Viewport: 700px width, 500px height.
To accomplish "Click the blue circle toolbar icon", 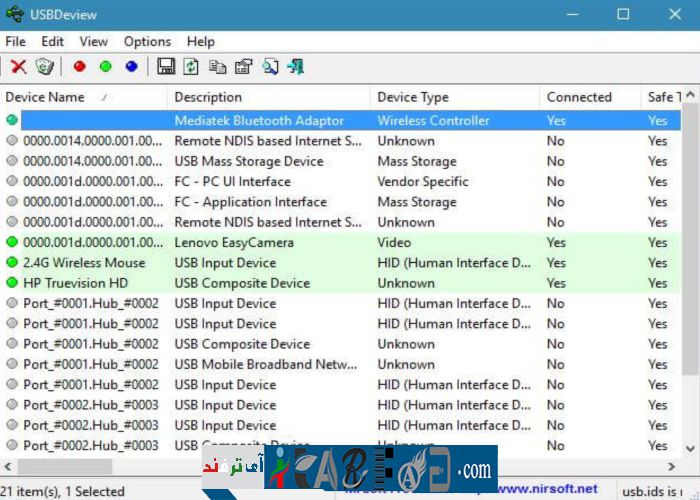I will [x=131, y=67].
